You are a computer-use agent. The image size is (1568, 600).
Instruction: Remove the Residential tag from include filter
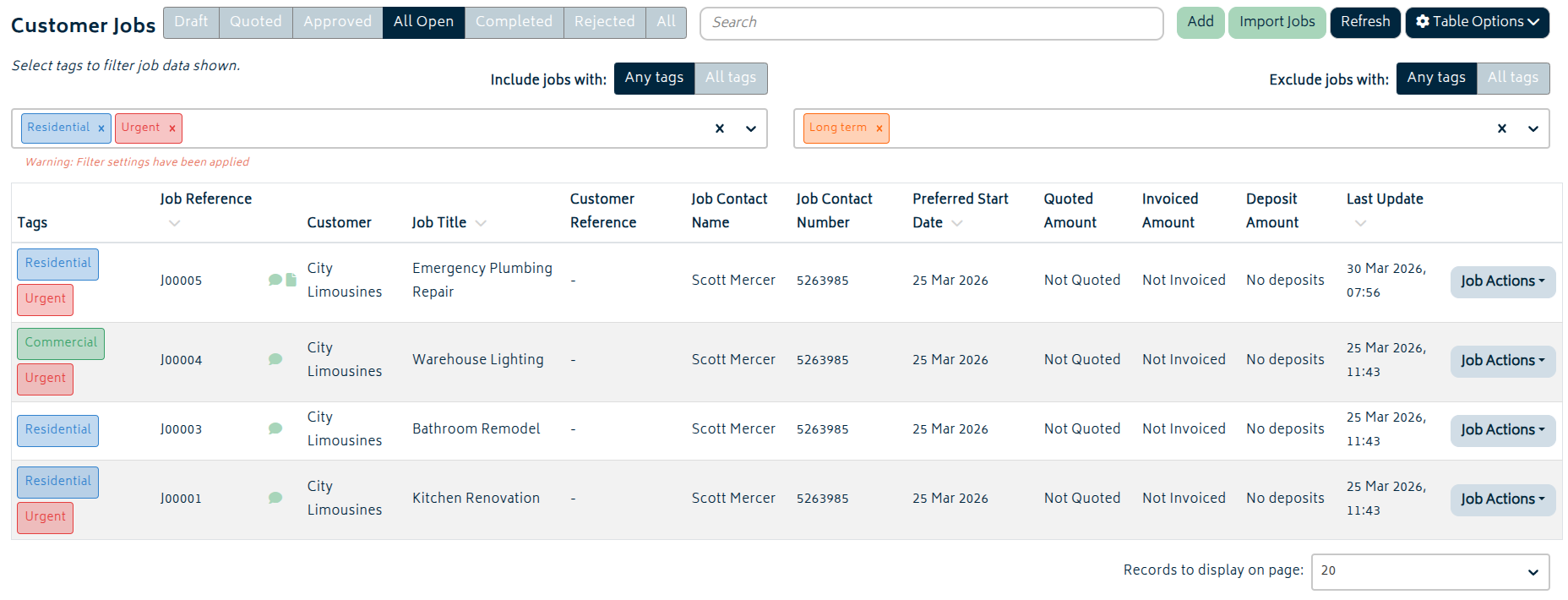point(101,128)
